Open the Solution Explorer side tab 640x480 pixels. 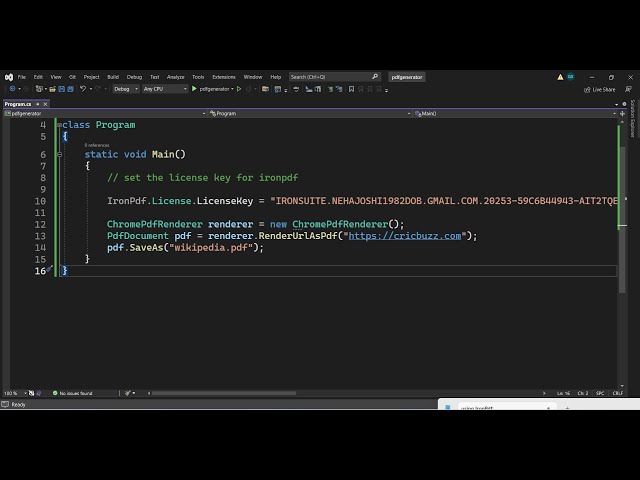[632, 118]
